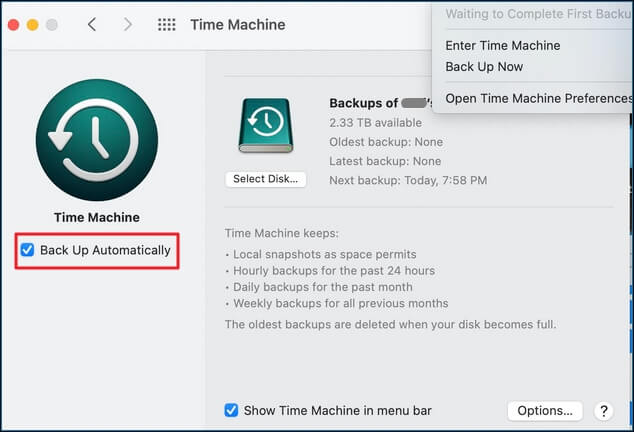The height and width of the screenshot is (432, 634).
Task: Click the Time Machine window title
Action: click(238, 25)
